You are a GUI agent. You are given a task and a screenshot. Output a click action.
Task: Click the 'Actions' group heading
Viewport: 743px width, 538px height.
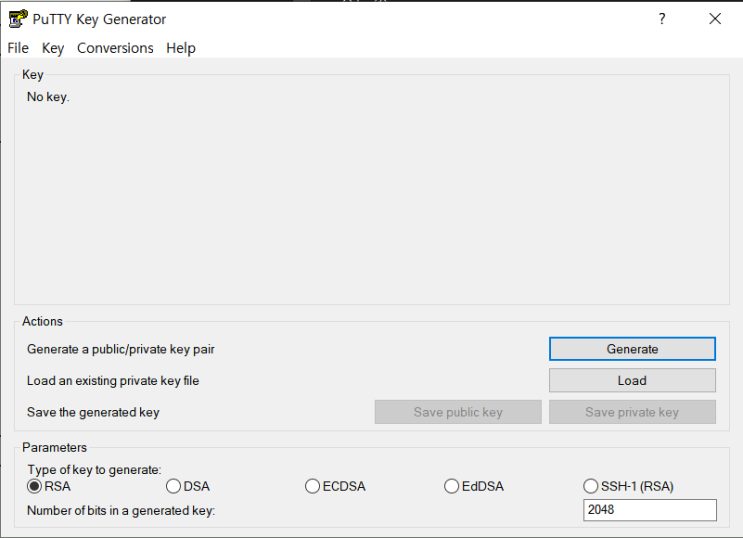coord(42,321)
